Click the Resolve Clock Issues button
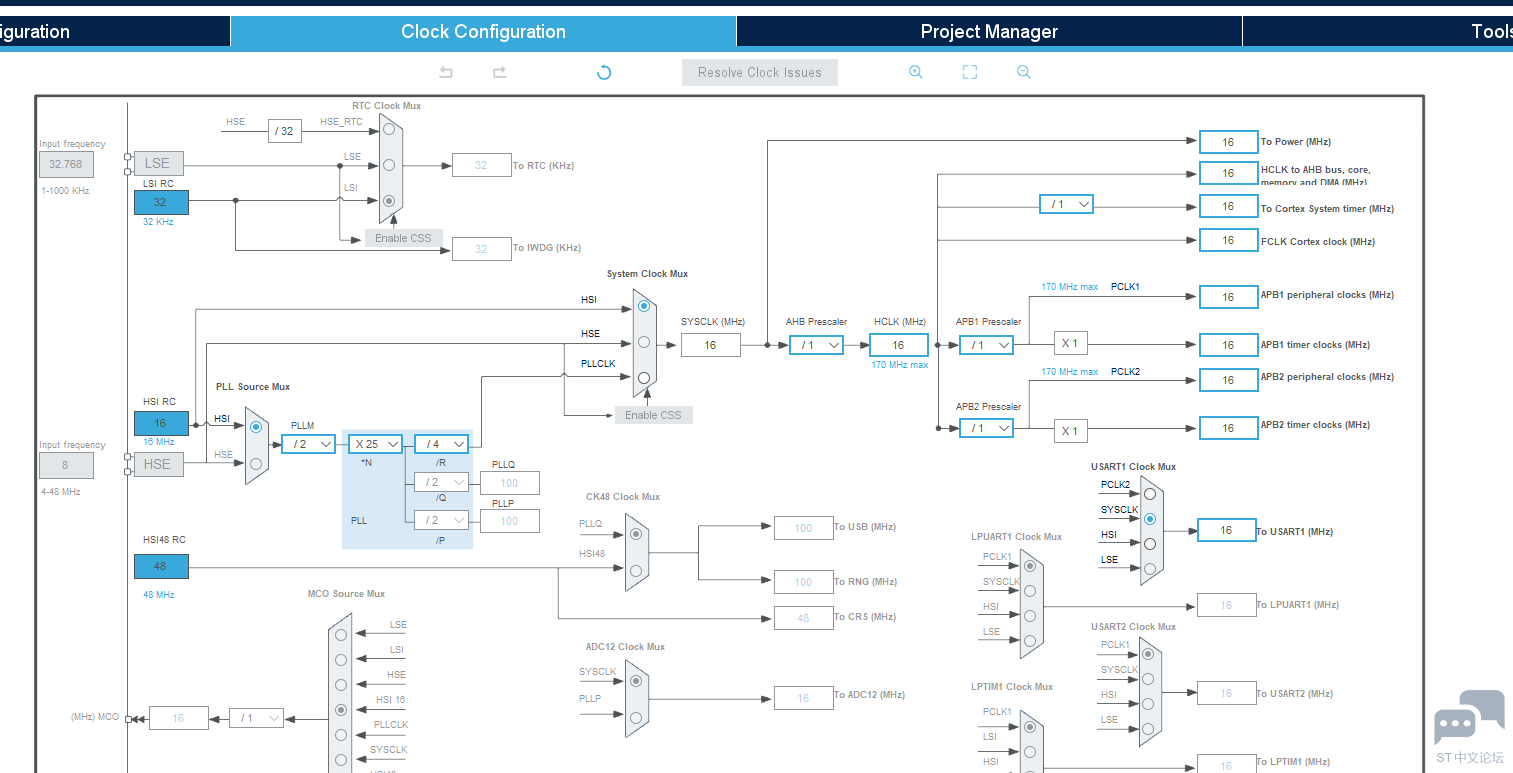The height and width of the screenshot is (773, 1513). coord(760,72)
